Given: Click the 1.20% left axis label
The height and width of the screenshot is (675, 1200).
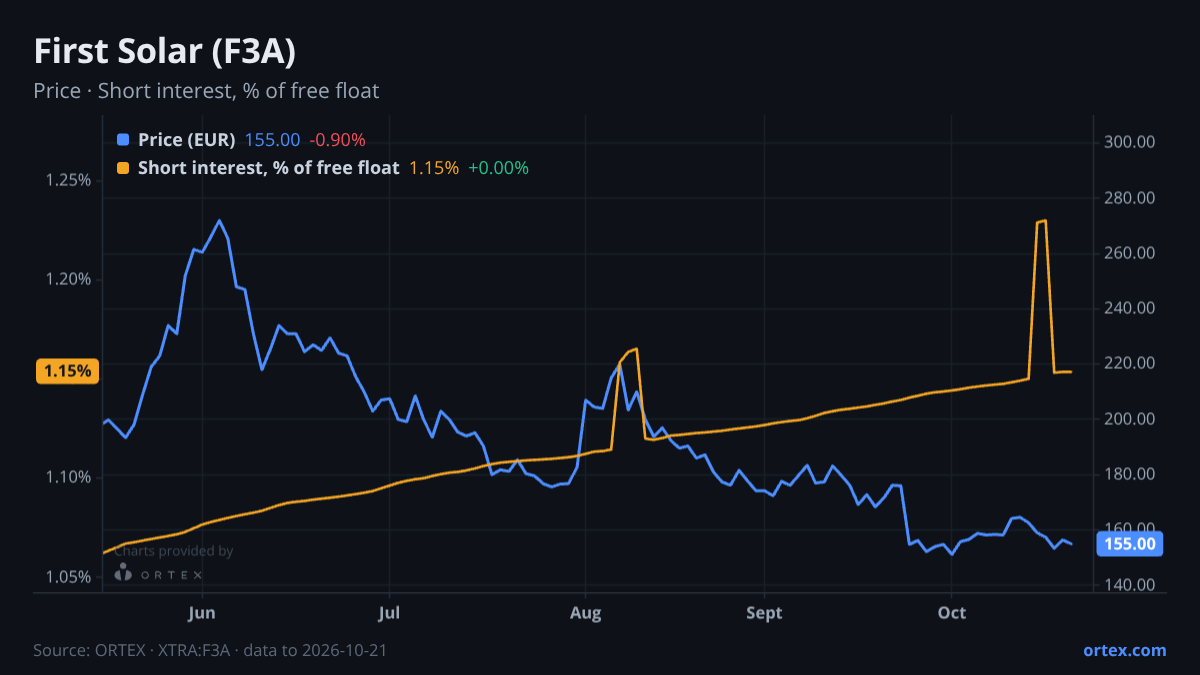Looking at the screenshot, I should 69,279.
